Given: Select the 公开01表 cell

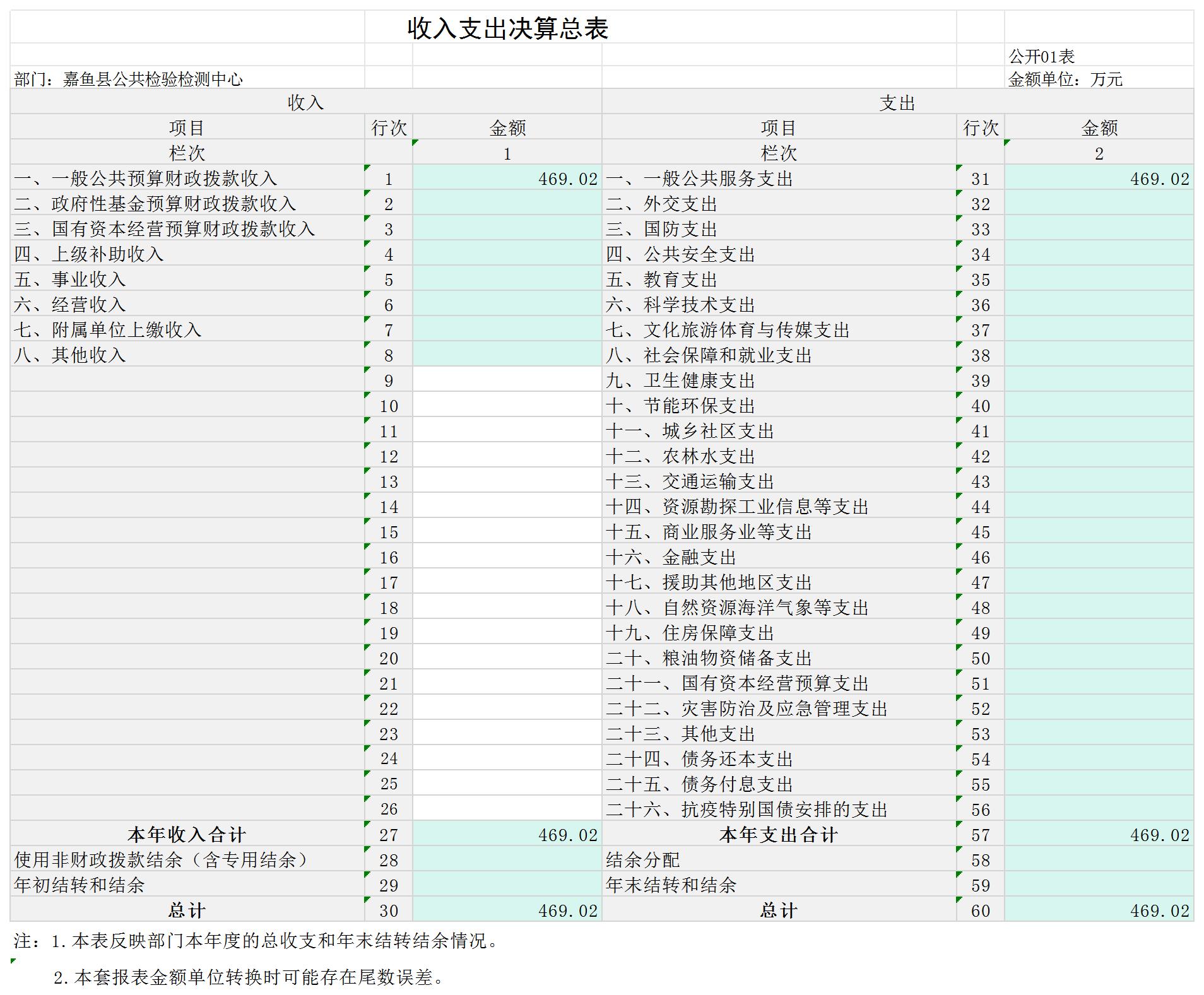Looking at the screenshot, I should coord(1041,57).
